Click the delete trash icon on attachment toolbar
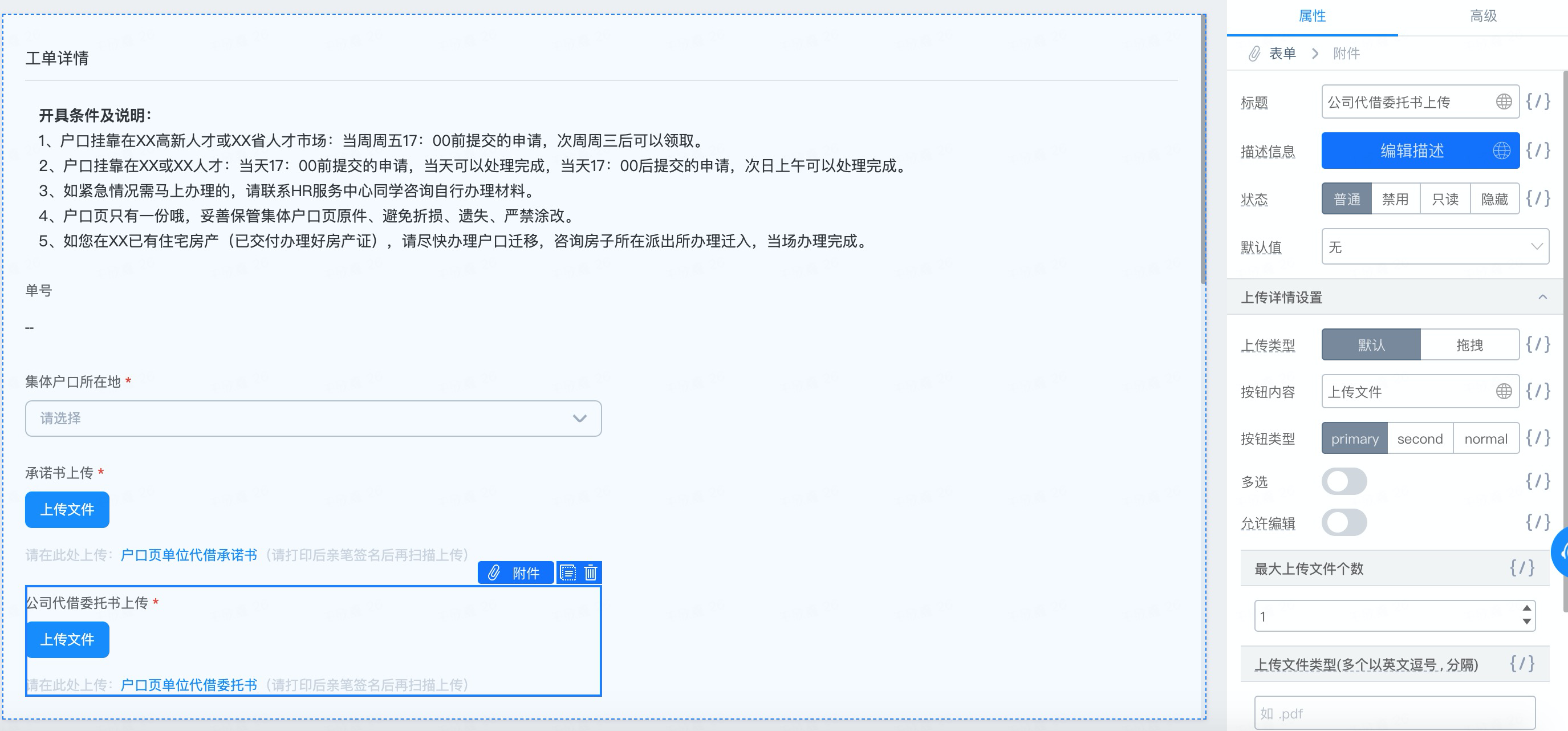 coord(591,572)
